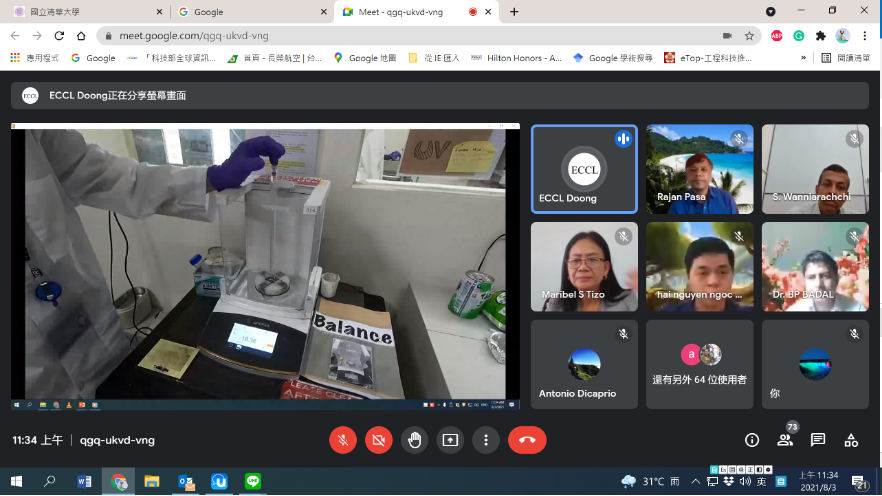Switch to the 國立清華大學 browser tab
This screenshot has width=882, height=496.
(x=87, y=12)
